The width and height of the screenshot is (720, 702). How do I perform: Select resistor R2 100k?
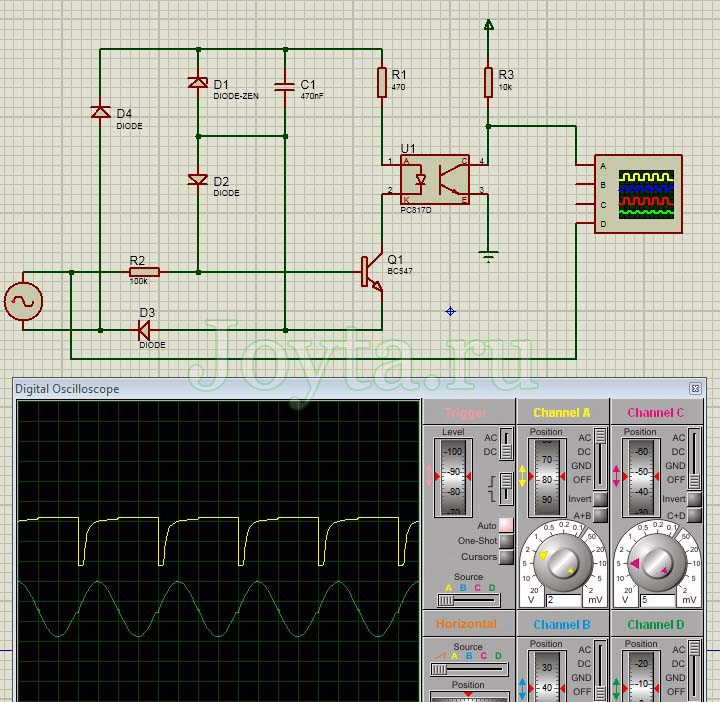click(144, 272)
